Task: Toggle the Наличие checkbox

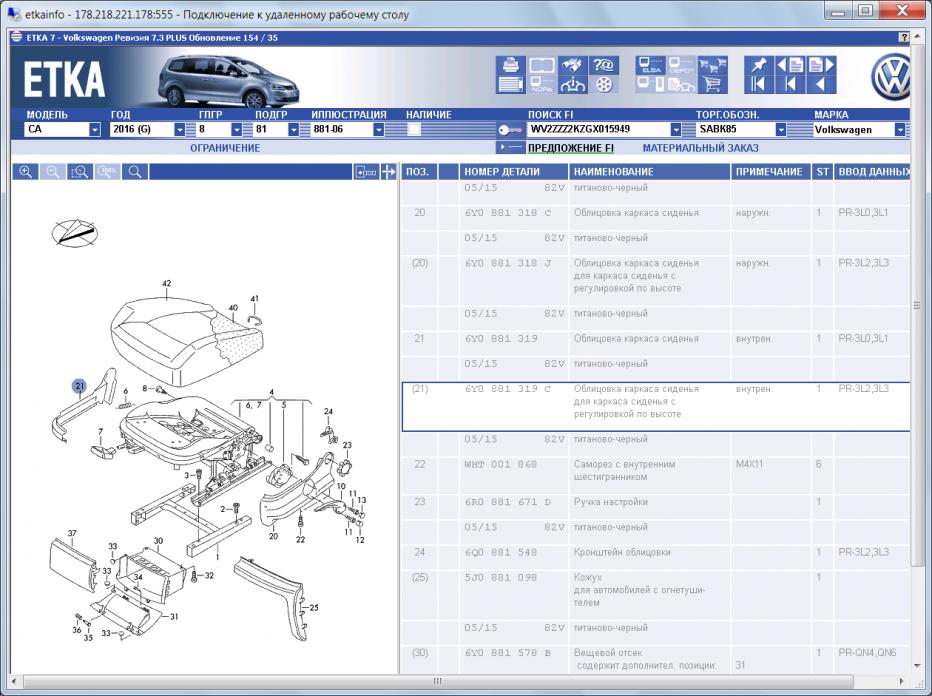Action: pyautogui.click(x=414, y=130)
